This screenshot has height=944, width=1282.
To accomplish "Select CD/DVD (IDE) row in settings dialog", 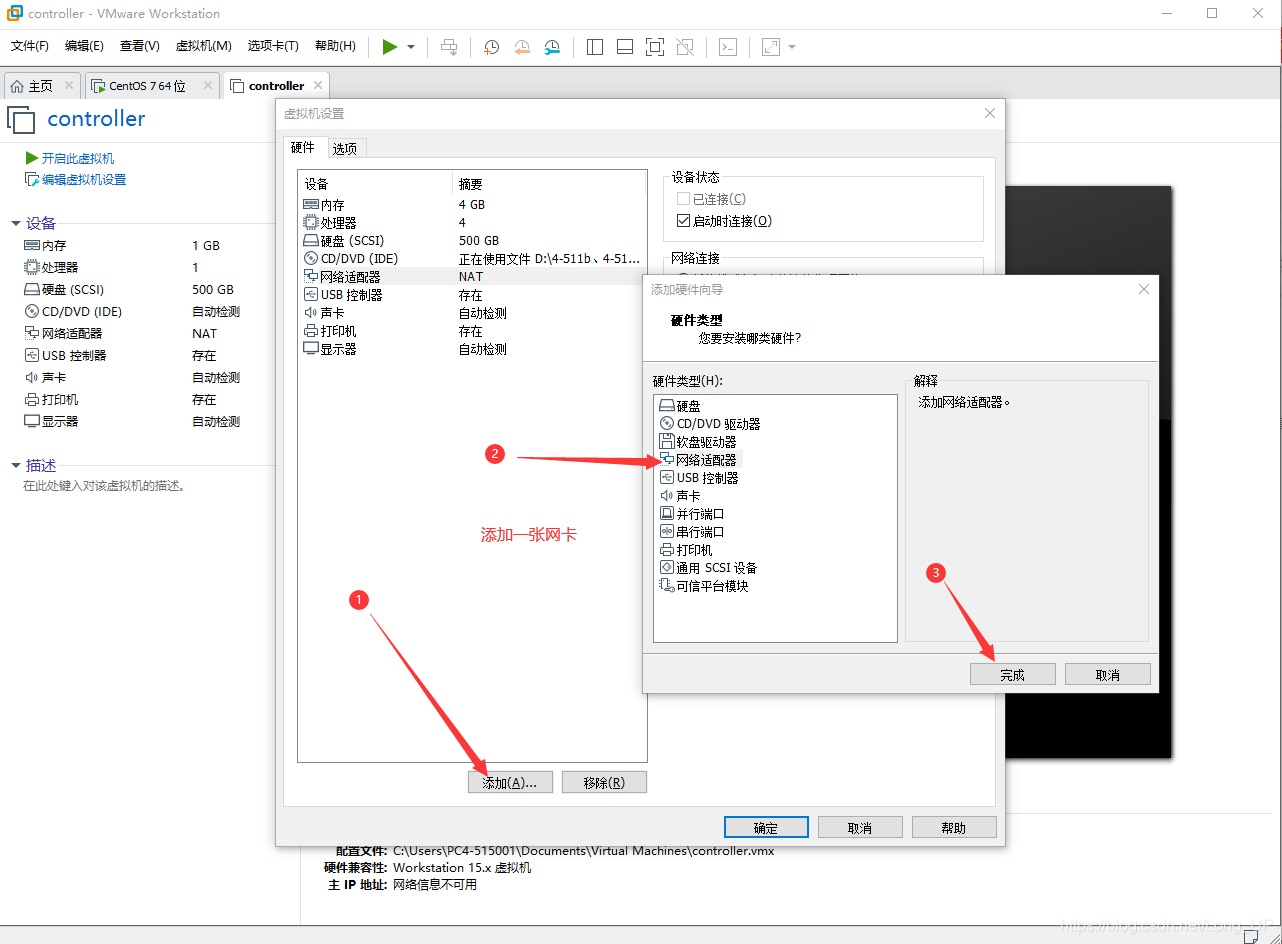I will [x=472, y=258].
